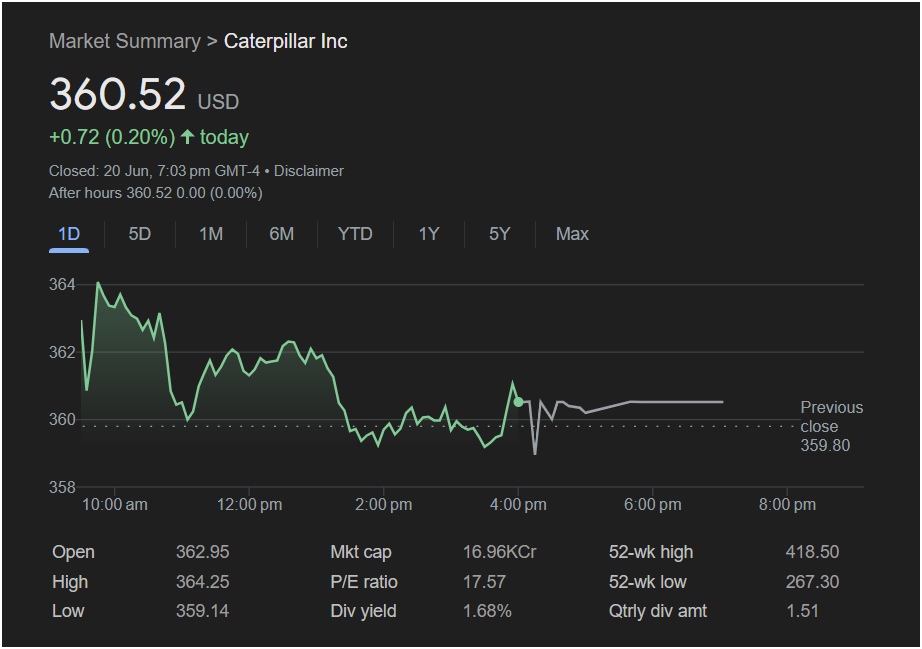
Task: Click the 362 price axis label
Action: click(x=62, y=352)
